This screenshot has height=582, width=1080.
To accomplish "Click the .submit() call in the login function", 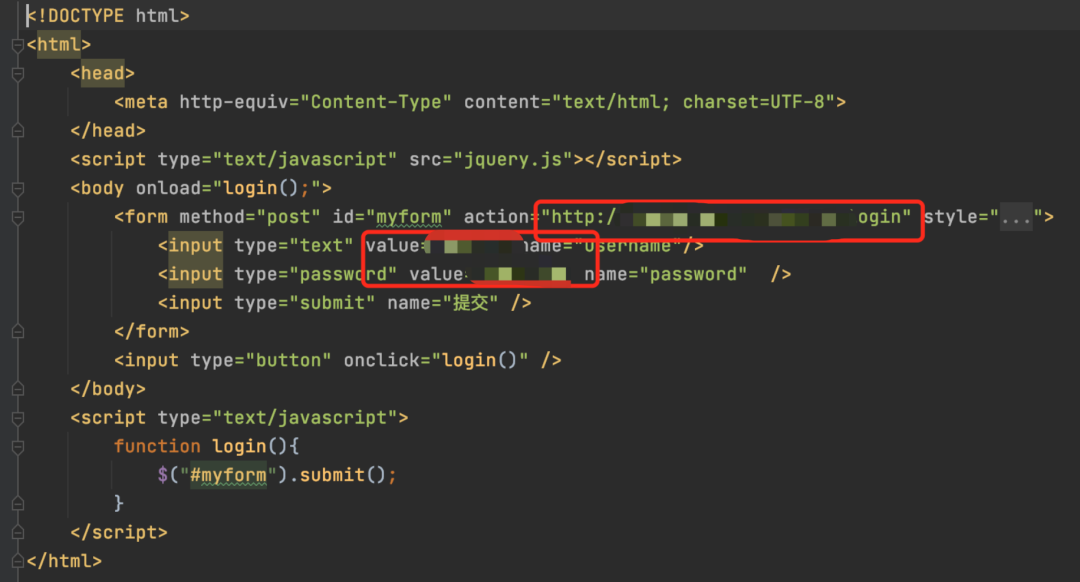I will coord(338,475).
